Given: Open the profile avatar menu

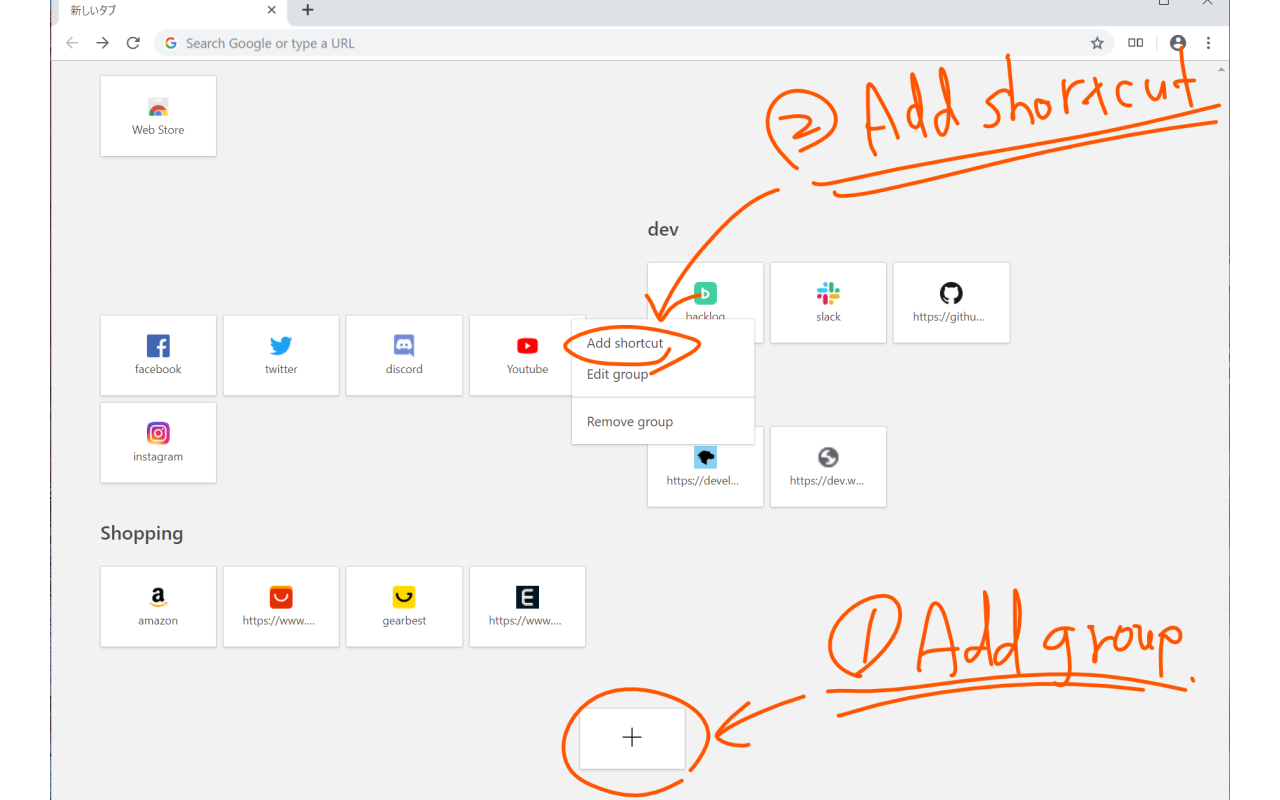Looking at the screenshot, I should click(x=1178, y=43).
